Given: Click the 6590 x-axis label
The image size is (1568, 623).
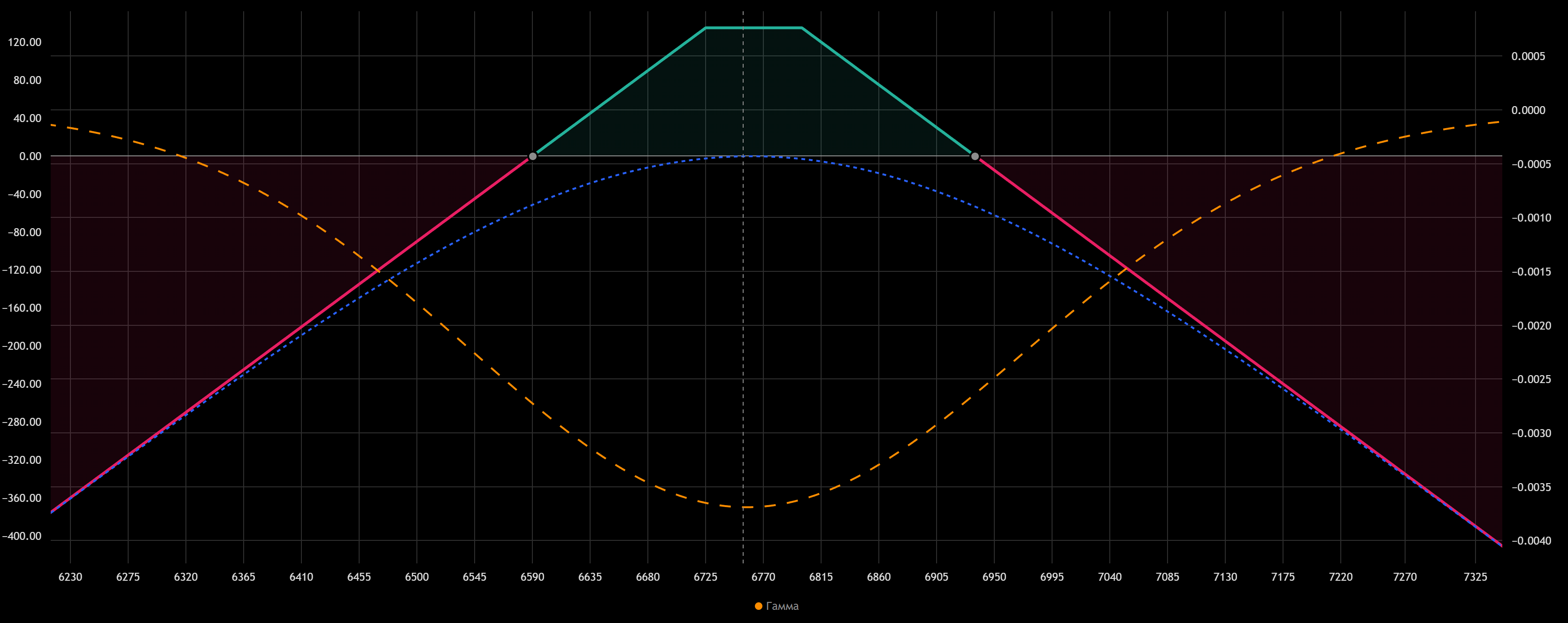Looking at the screenshot, I should 532,577.
